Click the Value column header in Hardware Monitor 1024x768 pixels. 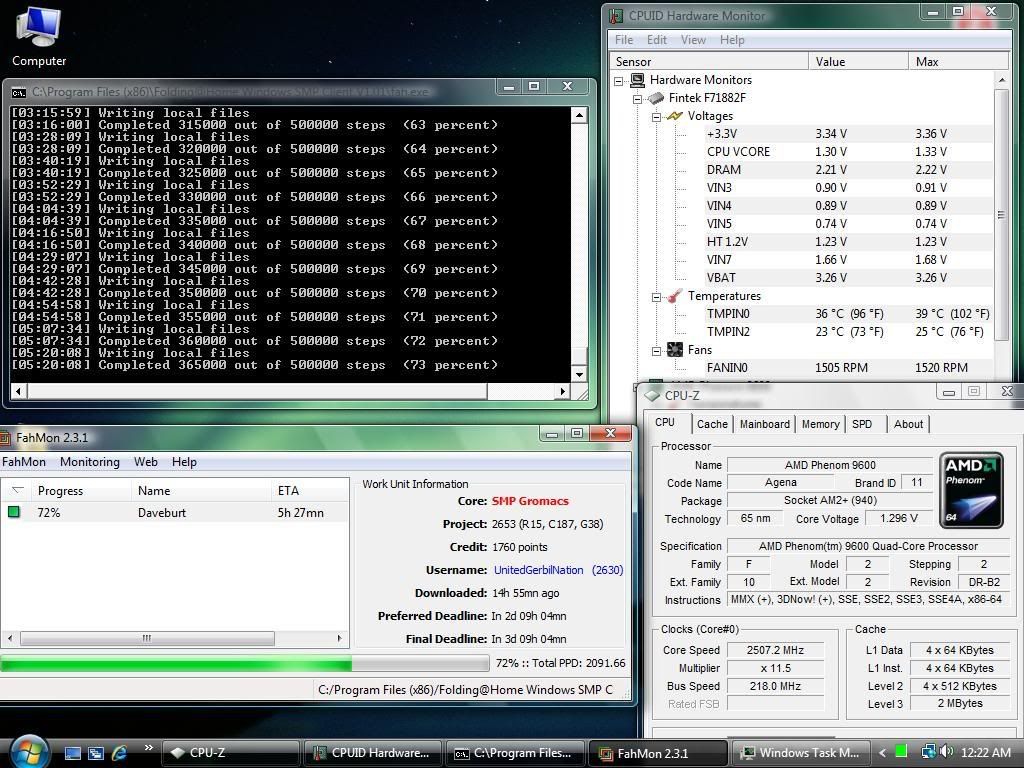pos(858,61)
